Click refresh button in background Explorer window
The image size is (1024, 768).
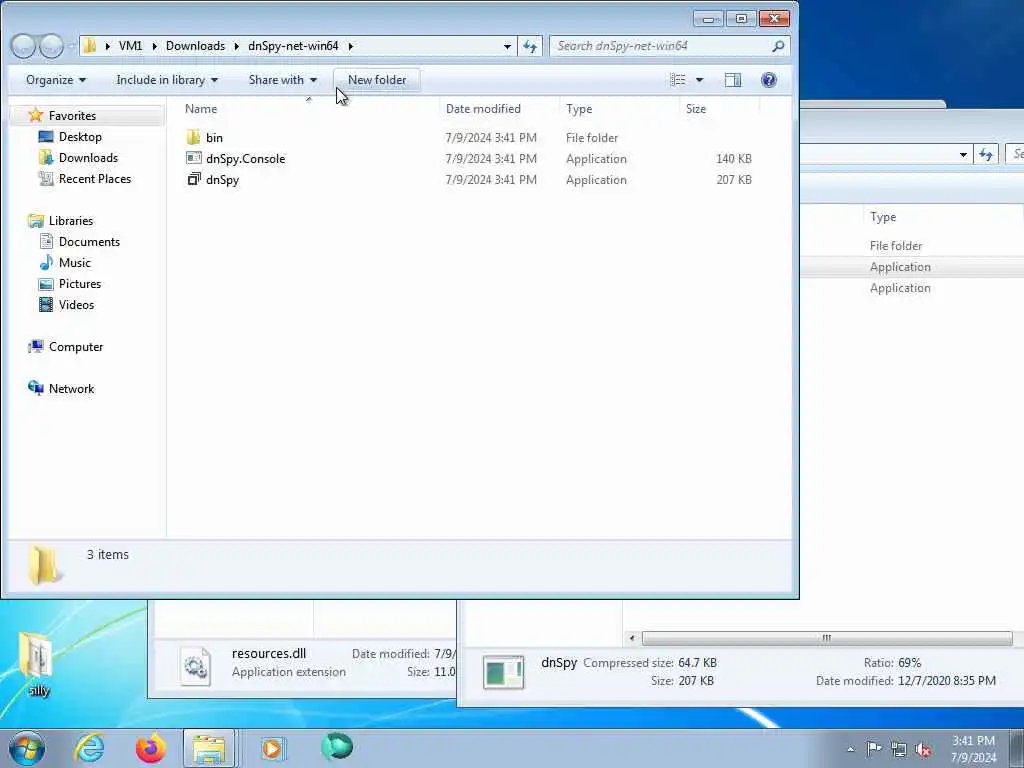985,155
